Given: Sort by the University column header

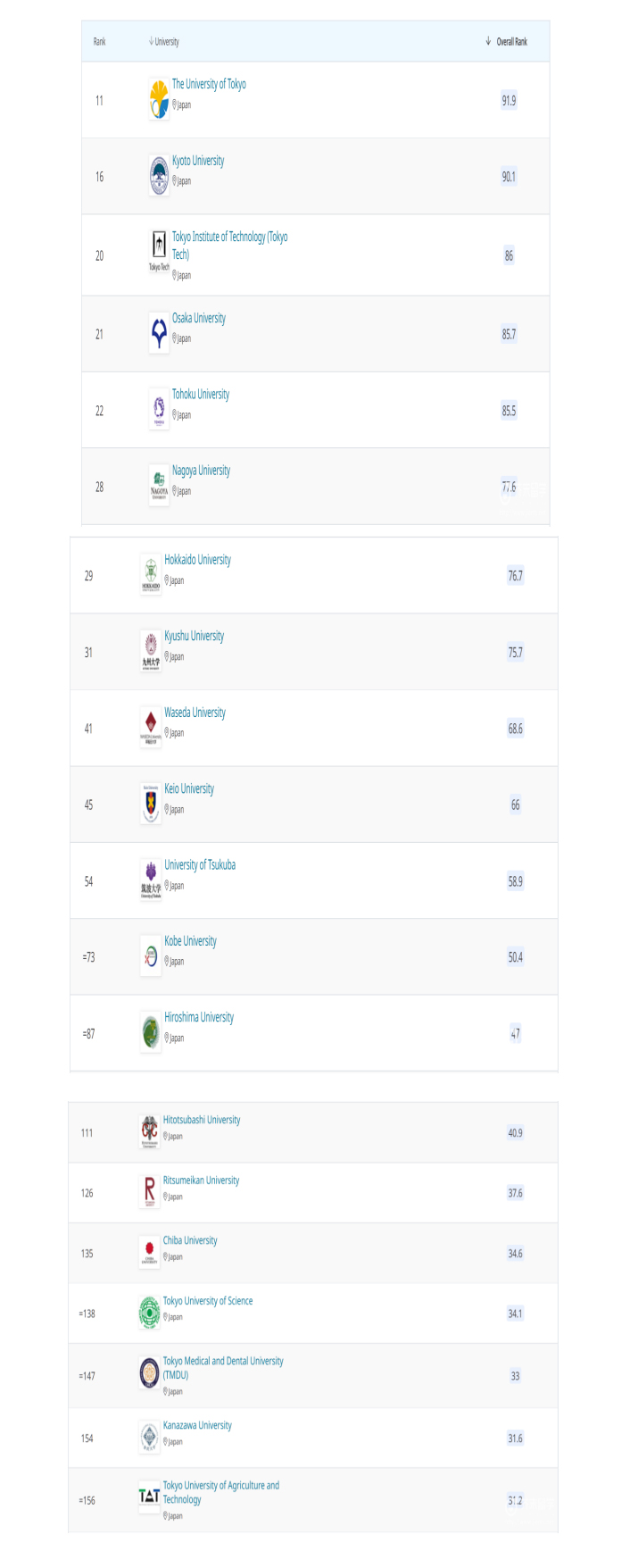Looking at the screenshot, I should [164, 42].
